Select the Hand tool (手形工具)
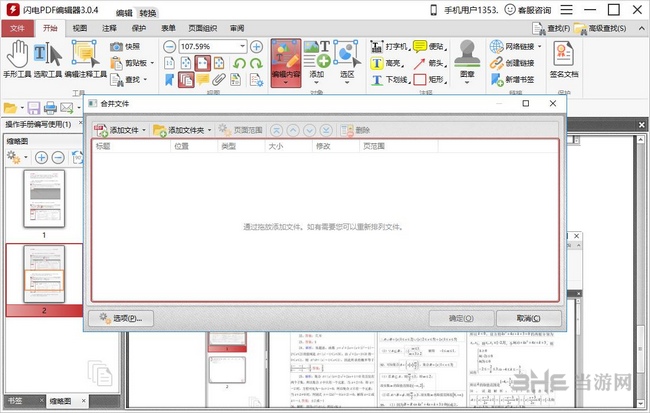Image resolution: width=650 pixels, height=413 pixels. tap(17, 59)
